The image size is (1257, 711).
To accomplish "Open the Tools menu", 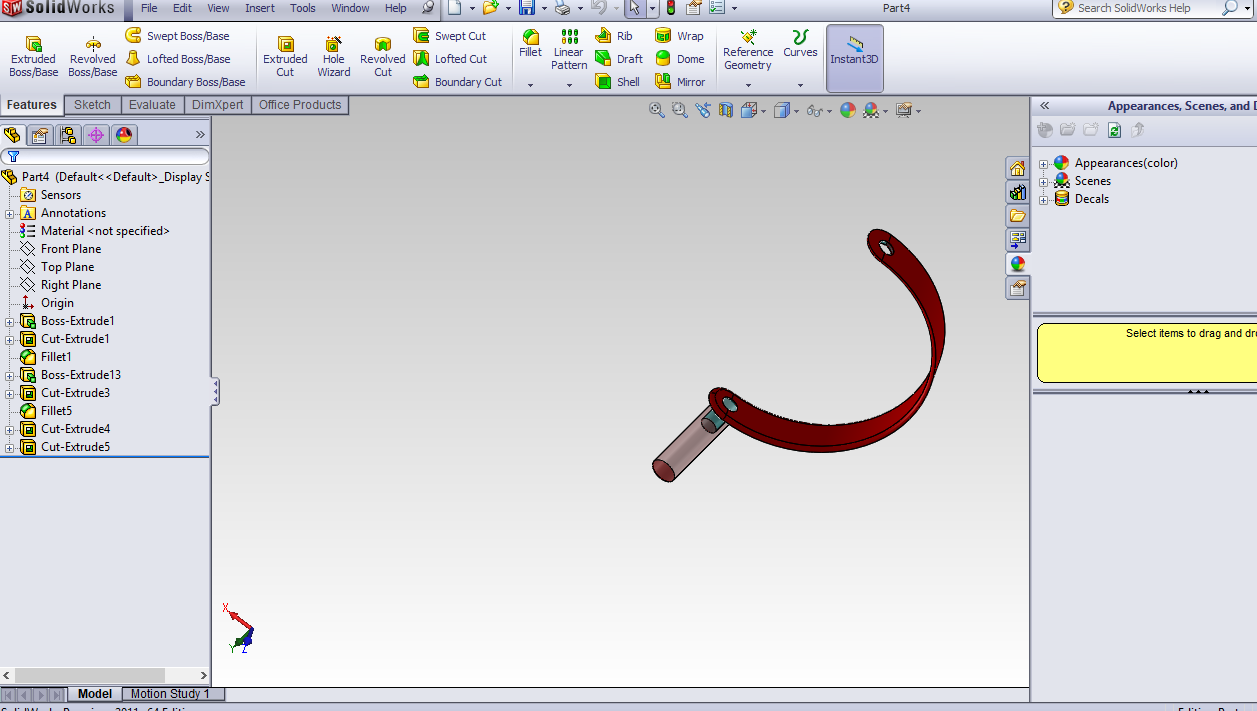I will tap(303, 8).
